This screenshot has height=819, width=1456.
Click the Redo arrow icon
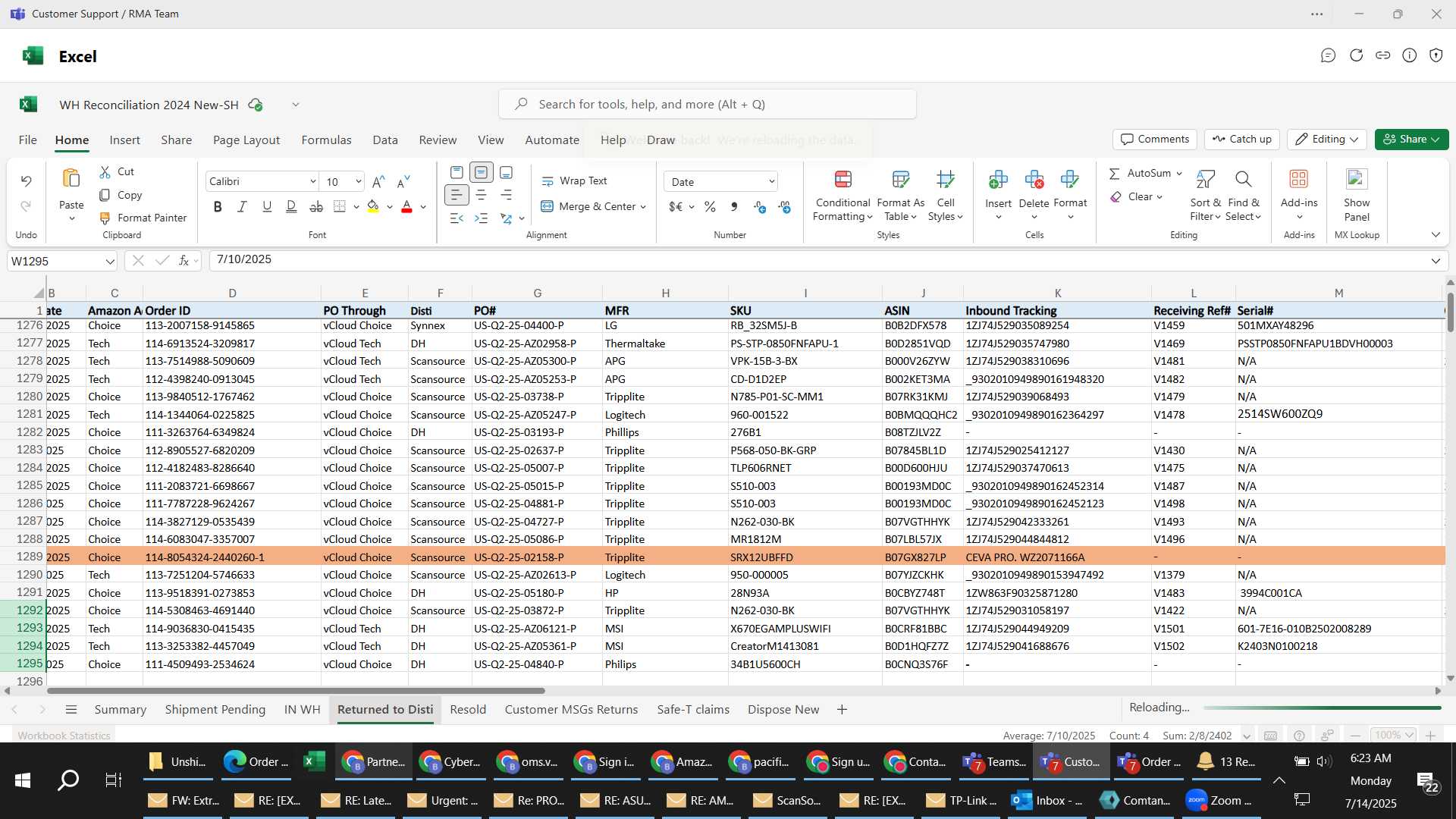click(x=26, y=206)
